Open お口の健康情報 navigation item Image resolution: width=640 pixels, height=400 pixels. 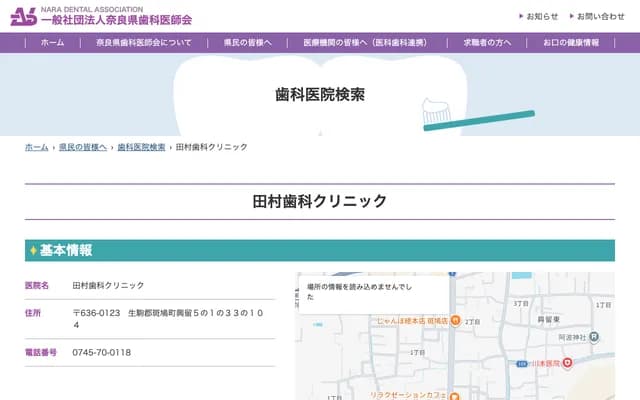[x=571, y=43]
